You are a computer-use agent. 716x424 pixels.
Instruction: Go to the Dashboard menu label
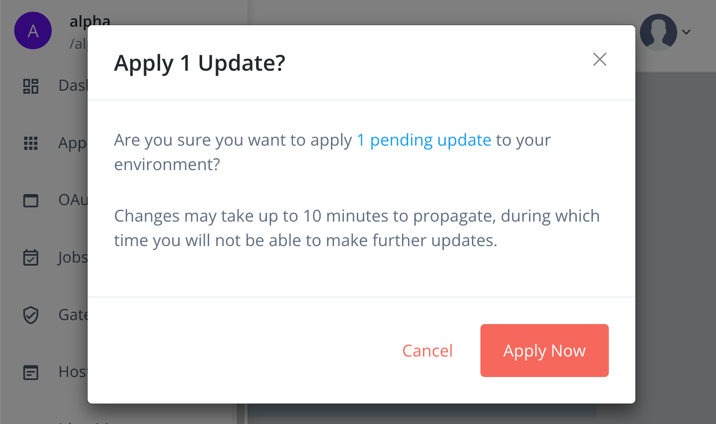tap(72, 86)
